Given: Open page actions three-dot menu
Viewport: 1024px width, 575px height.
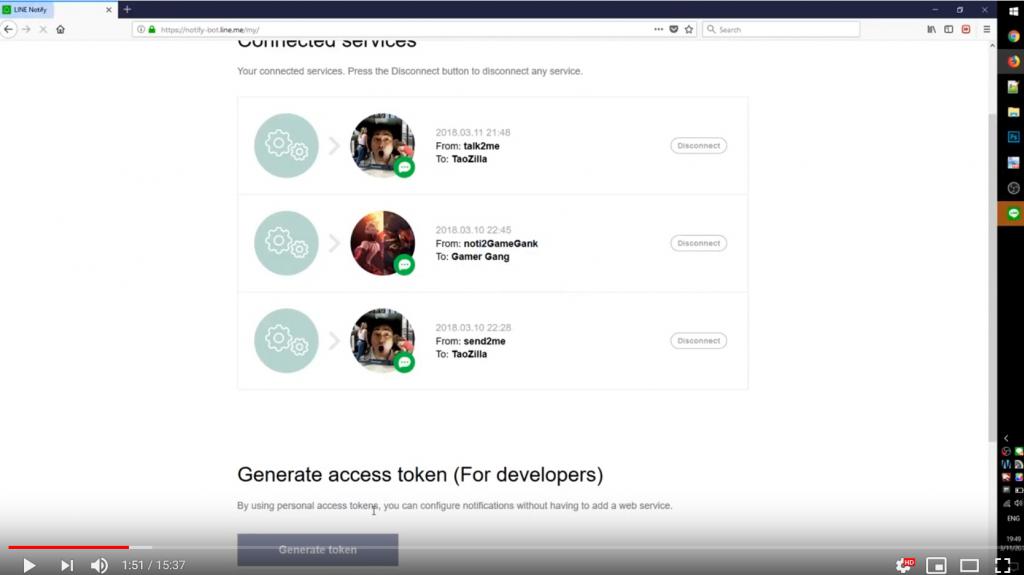Looking at the screenshot, I should (658, 29).
